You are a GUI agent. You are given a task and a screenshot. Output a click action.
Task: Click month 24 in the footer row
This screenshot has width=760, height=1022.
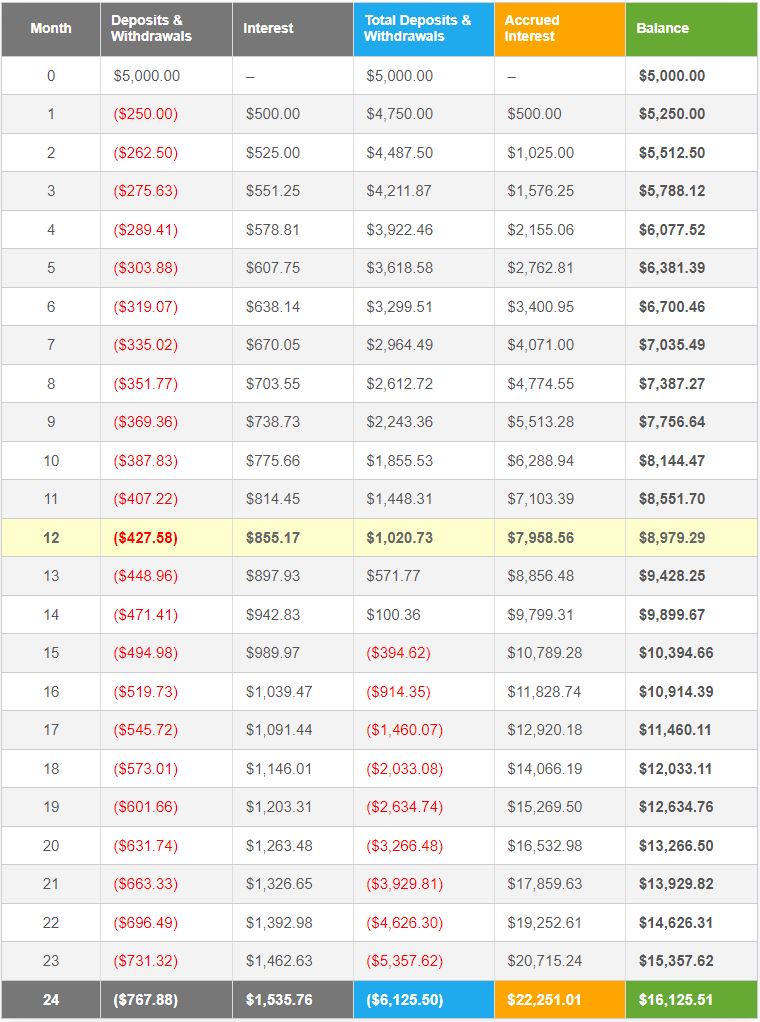tap(51, 999)
